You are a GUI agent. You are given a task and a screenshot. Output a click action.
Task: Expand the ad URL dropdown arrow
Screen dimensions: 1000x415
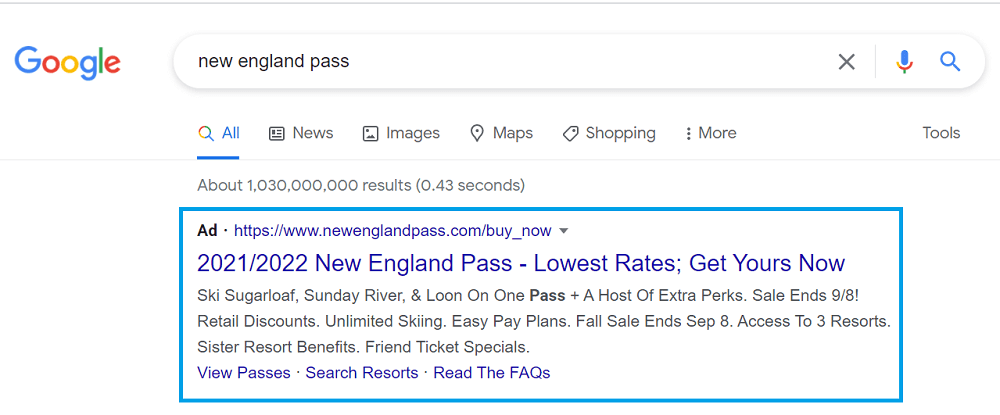[563, 231]
